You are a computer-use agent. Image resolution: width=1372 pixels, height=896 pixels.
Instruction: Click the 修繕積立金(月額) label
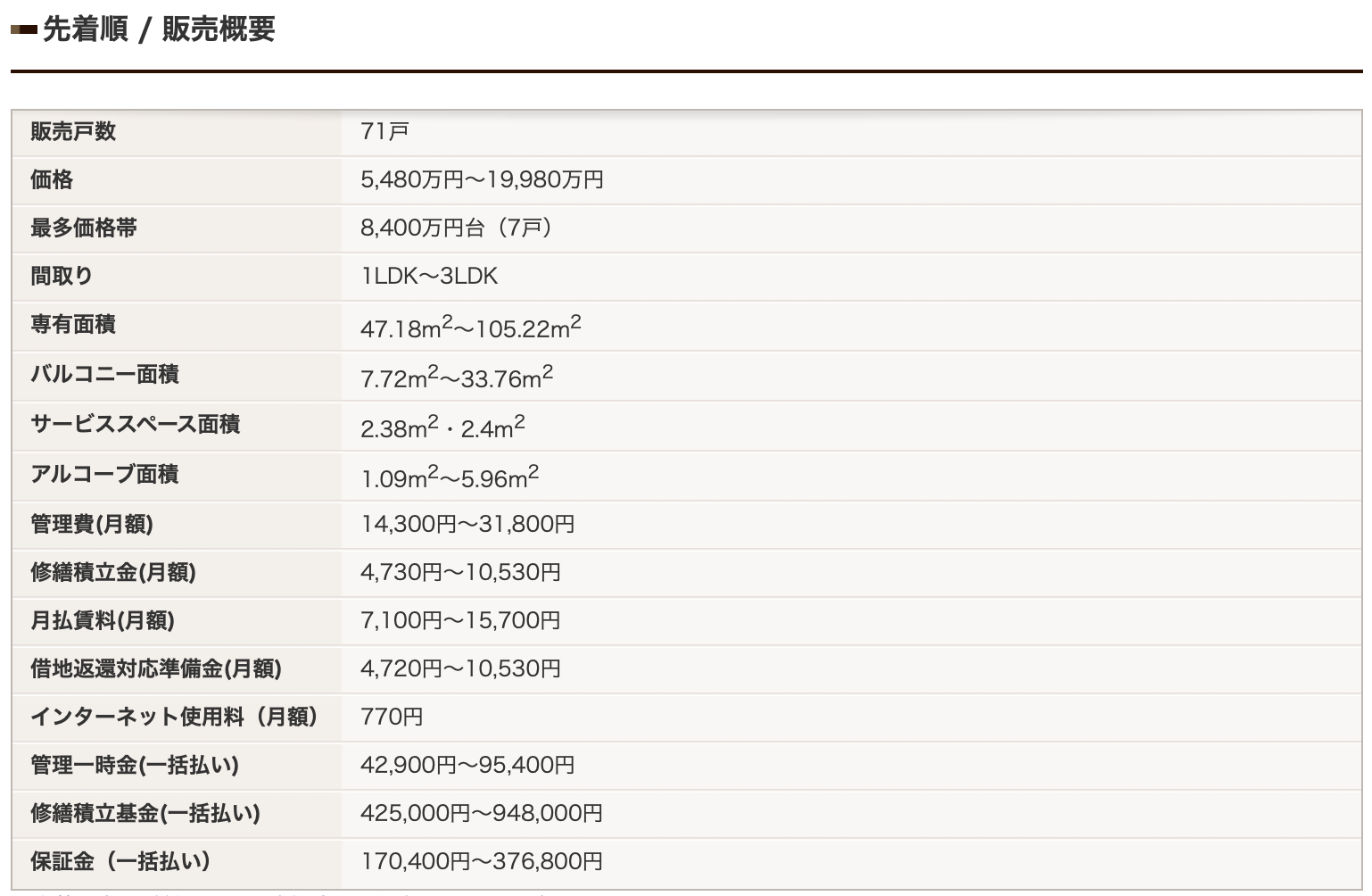point(113,572)
